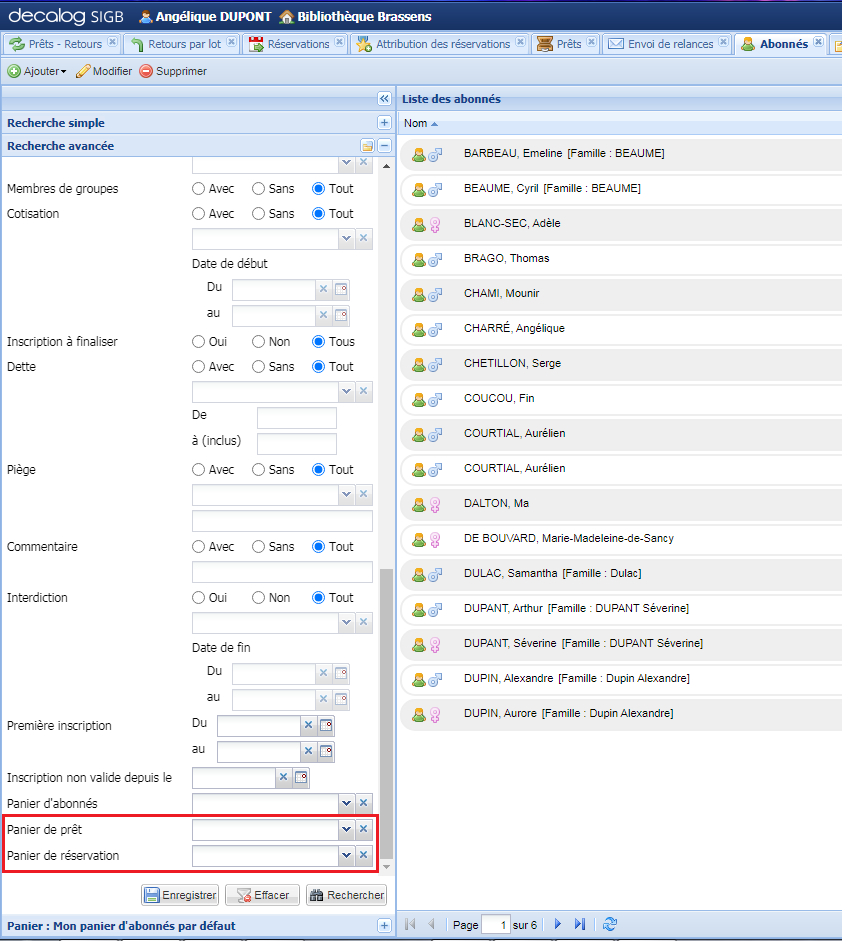Image resolution: width=842 pixels, height=941 pixels.
Task: Choose 'Sans' radio for Dette
Action: tap(258, 366)
